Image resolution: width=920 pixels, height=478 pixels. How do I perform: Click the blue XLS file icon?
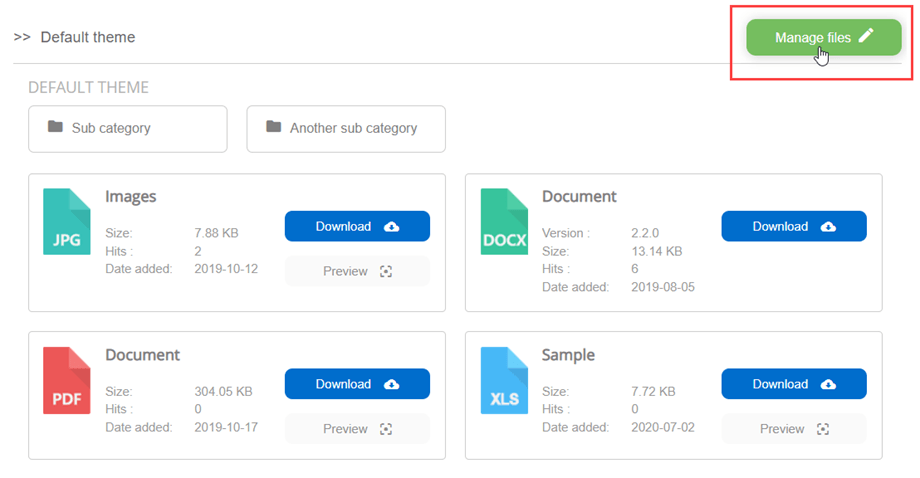[503, 379]
